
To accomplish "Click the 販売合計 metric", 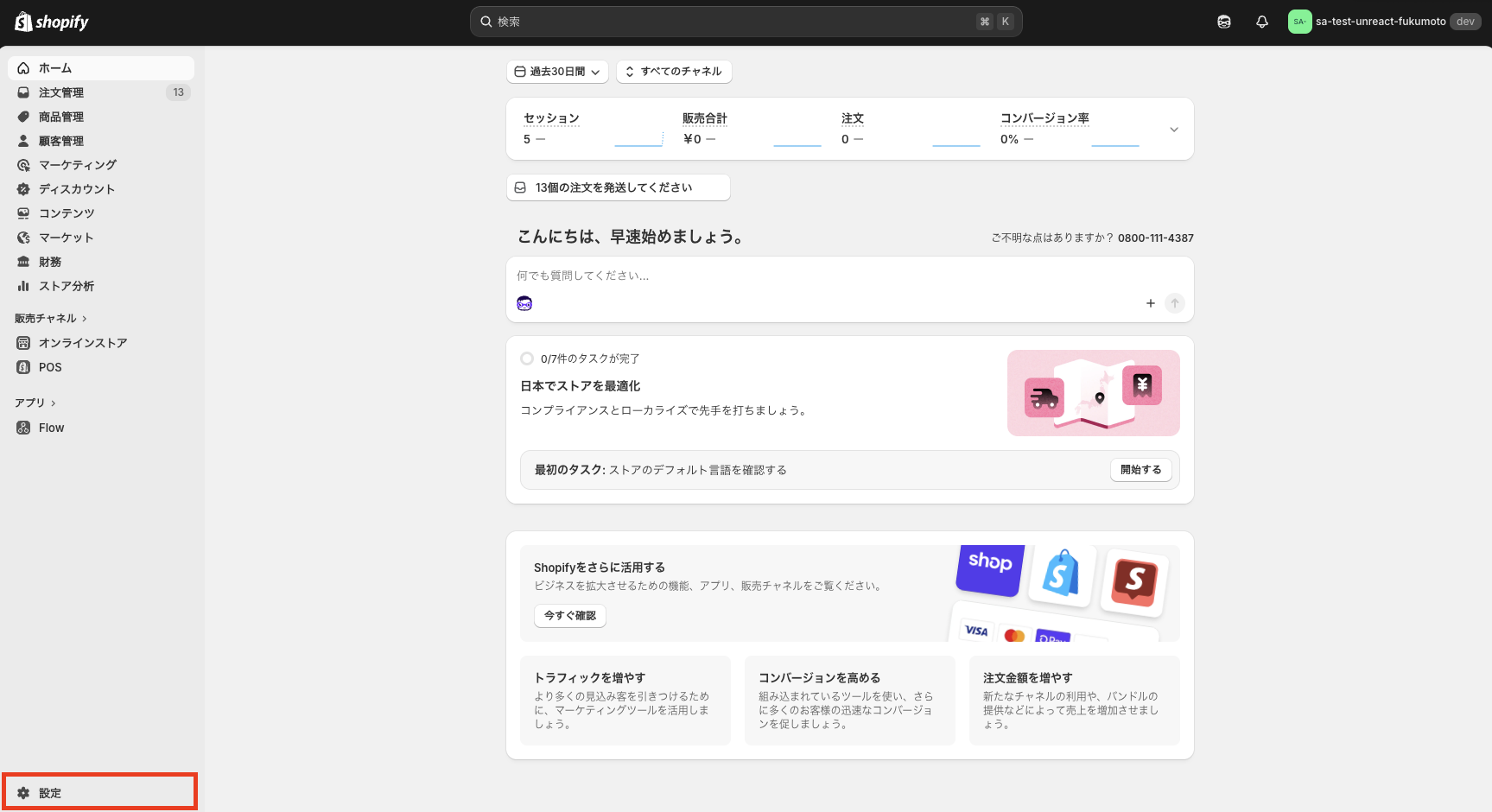I will [x=705, y=118].
